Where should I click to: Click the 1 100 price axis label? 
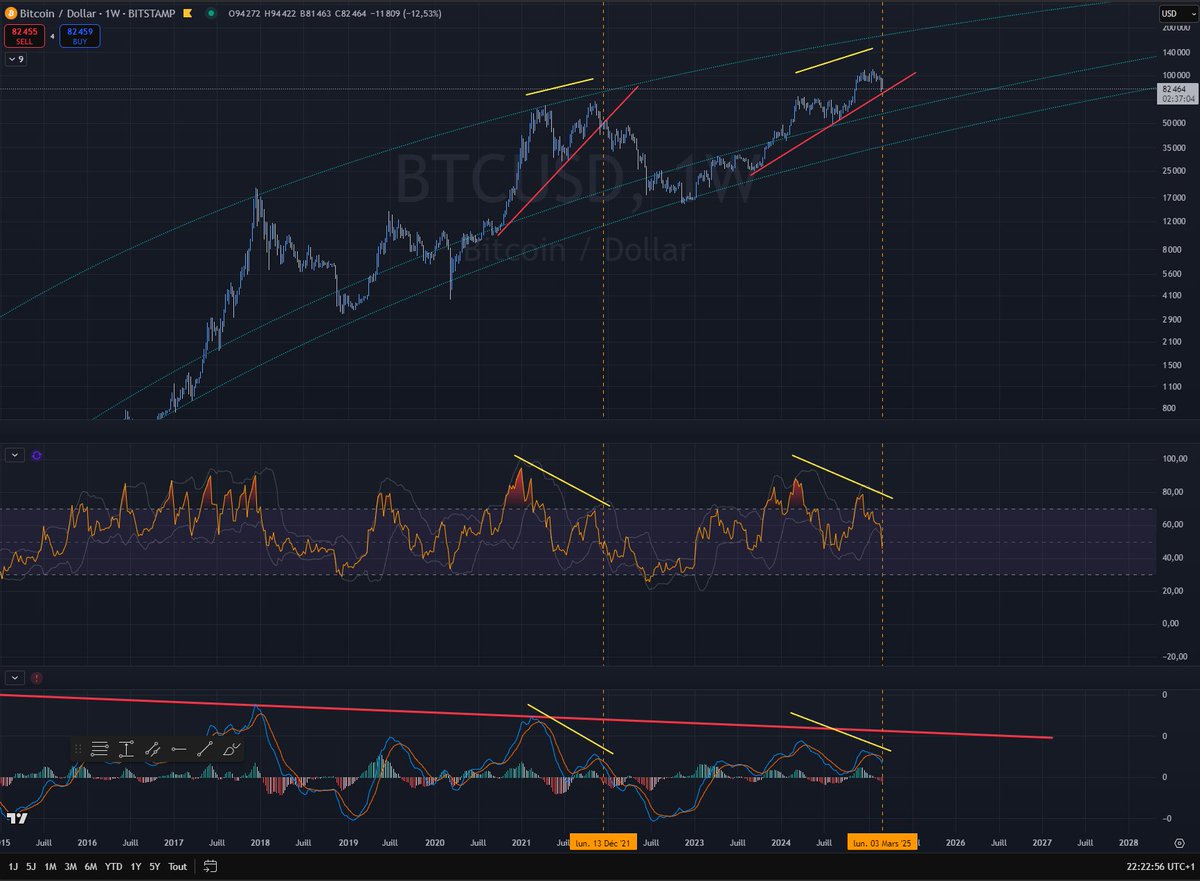click(1172, 387)
